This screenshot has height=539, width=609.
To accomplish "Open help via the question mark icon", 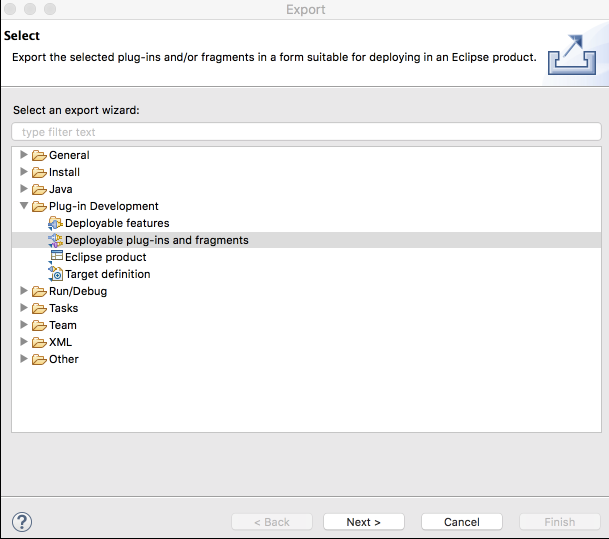I will coord(22,522).
